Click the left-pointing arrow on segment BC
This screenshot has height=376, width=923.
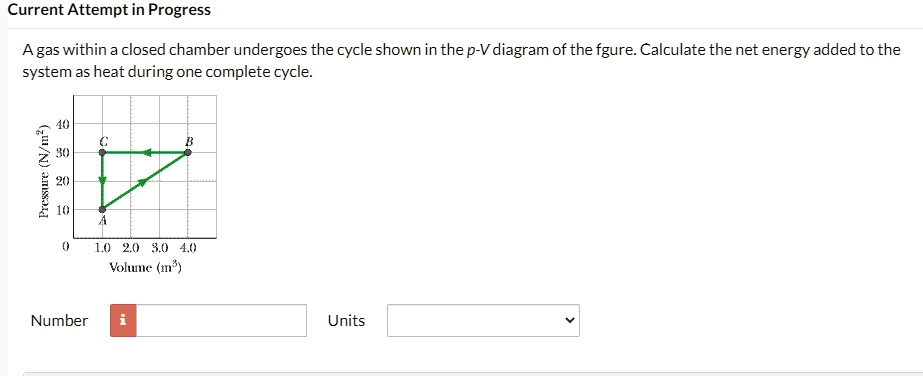(x=147, y=152)
